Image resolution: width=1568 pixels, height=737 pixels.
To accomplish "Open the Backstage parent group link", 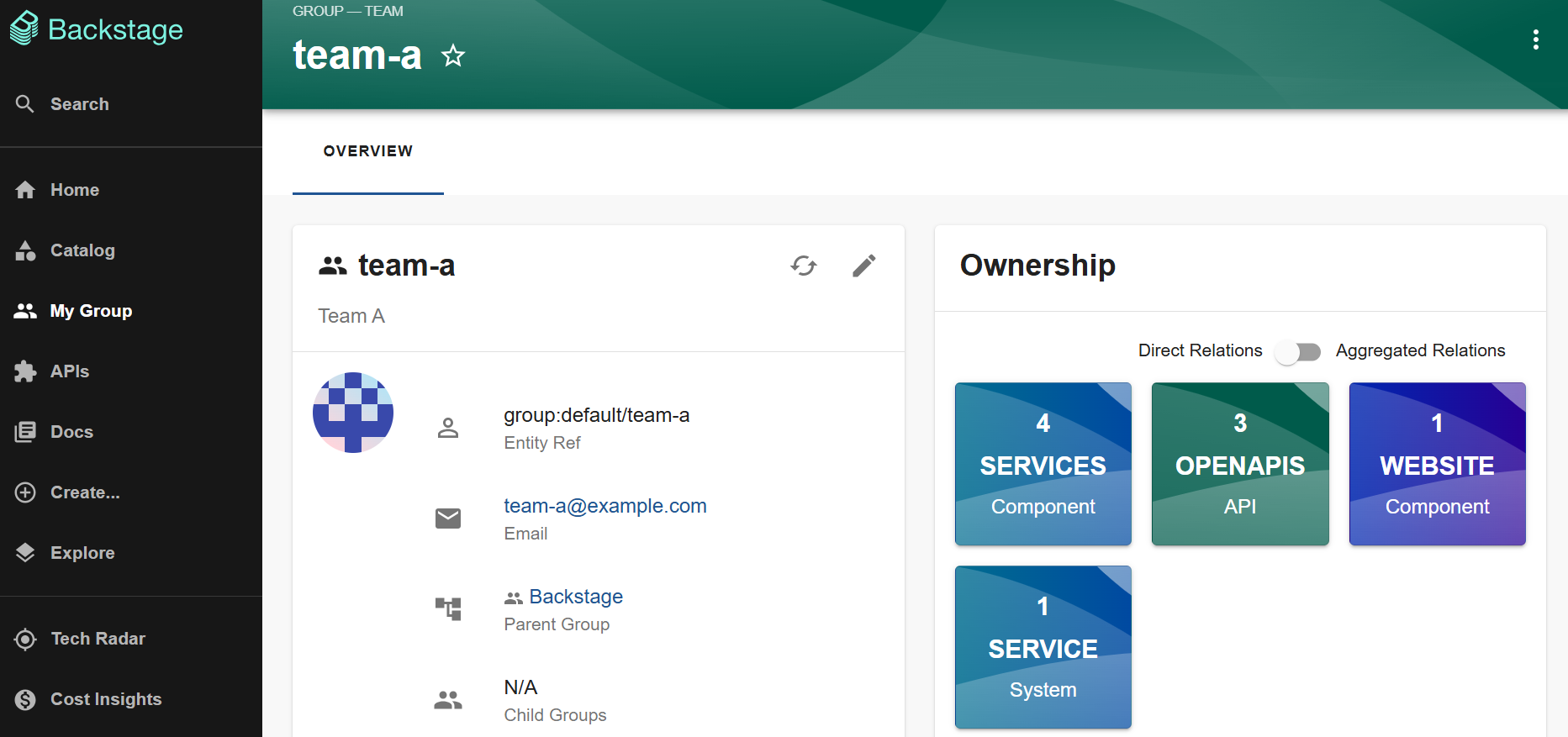I will point(575,597).
